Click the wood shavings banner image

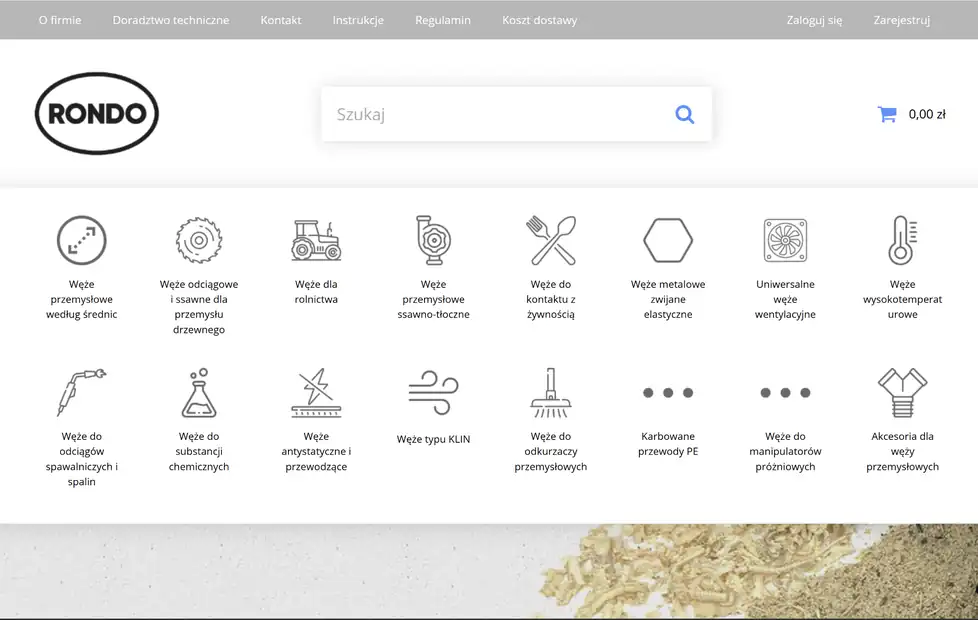pos(489,571)
